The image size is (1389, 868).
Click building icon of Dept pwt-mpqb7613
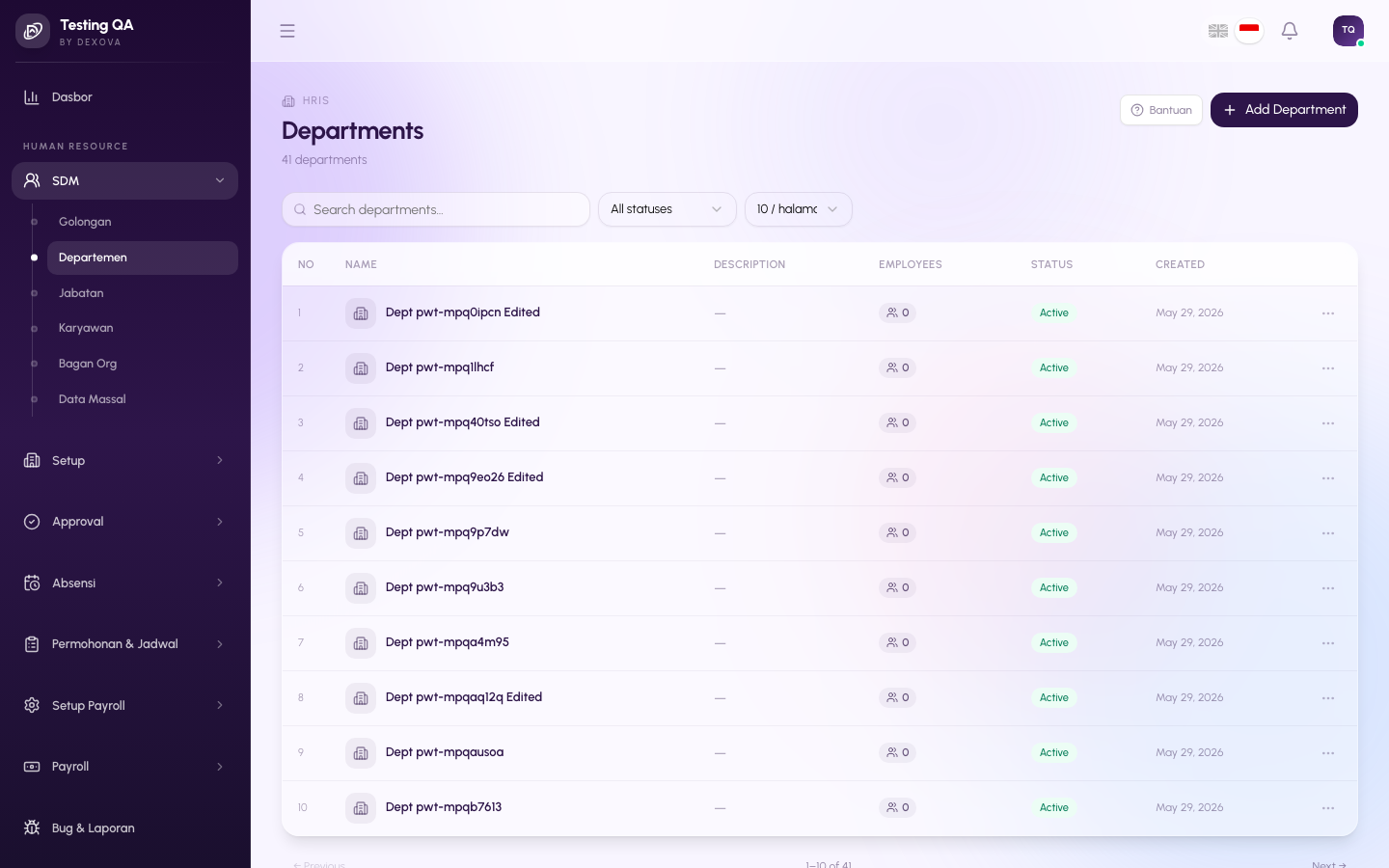[x=361, y=808]
